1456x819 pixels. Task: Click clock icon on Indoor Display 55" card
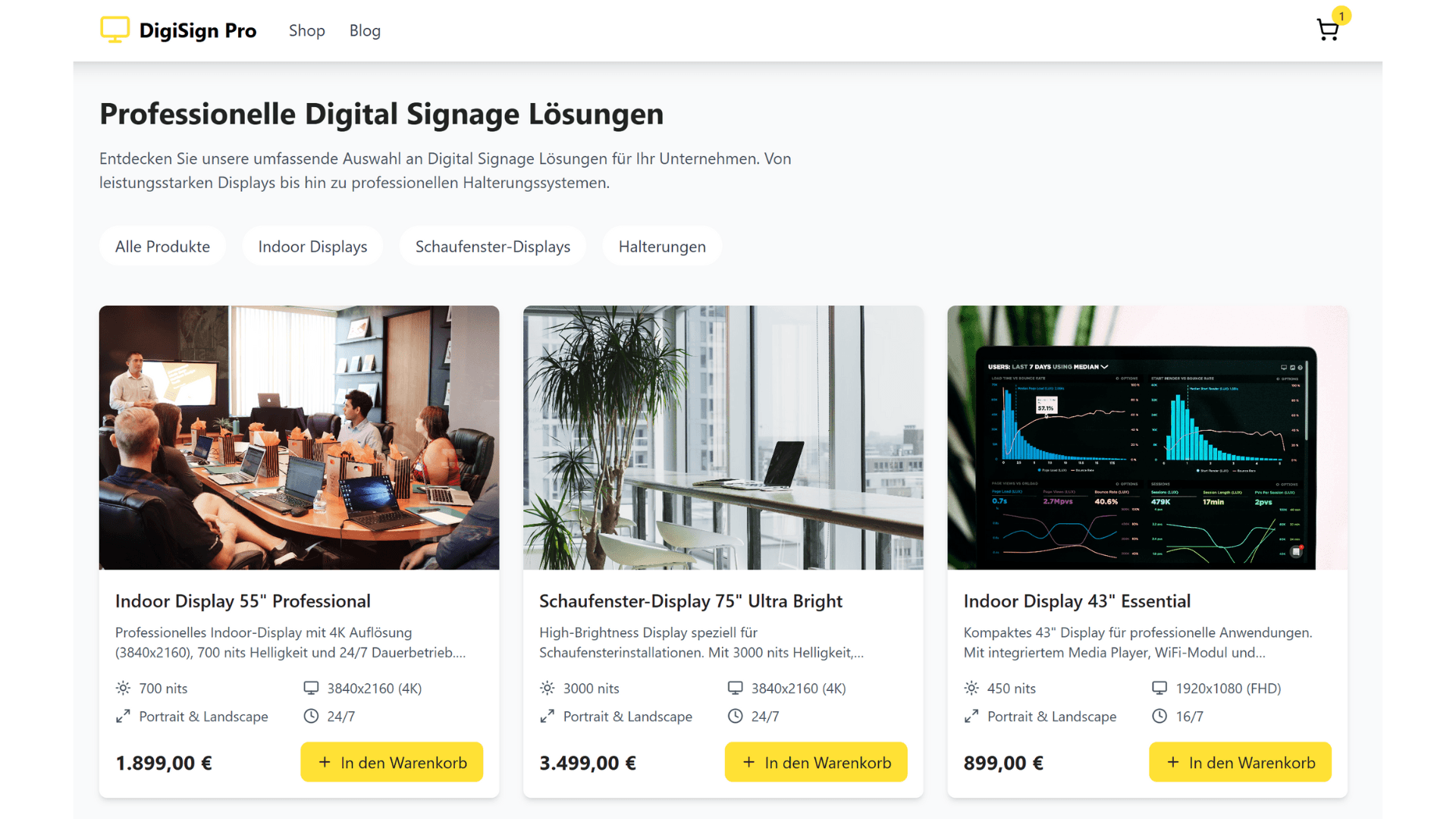[x=311, y=717]
